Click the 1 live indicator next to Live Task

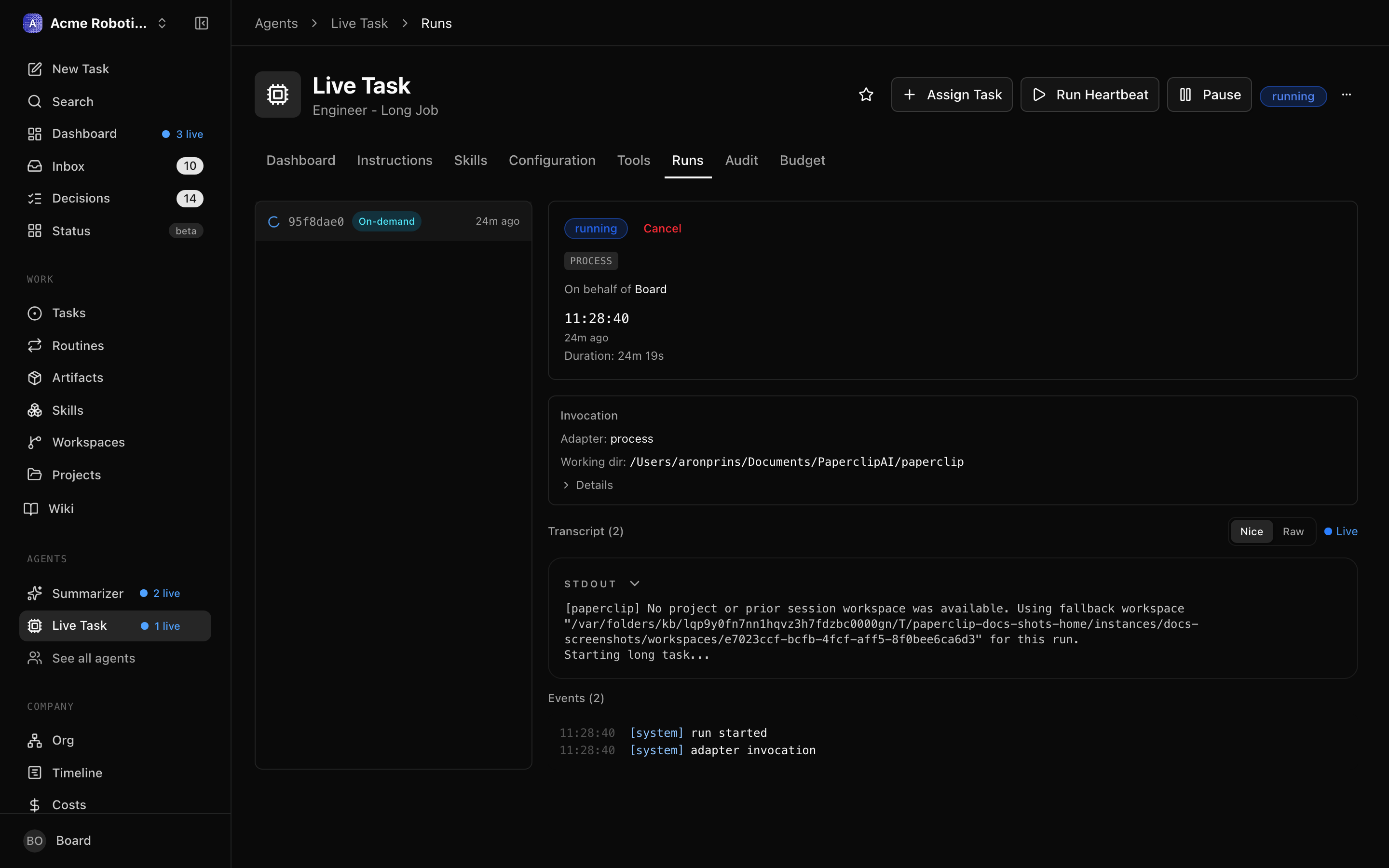[161, 626]
